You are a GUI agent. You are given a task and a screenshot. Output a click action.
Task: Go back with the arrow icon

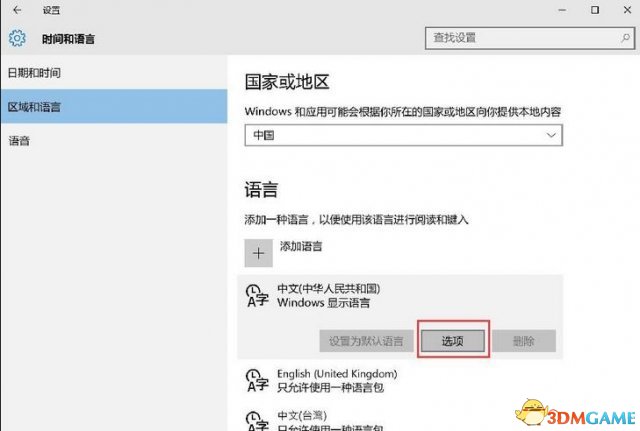17,10
